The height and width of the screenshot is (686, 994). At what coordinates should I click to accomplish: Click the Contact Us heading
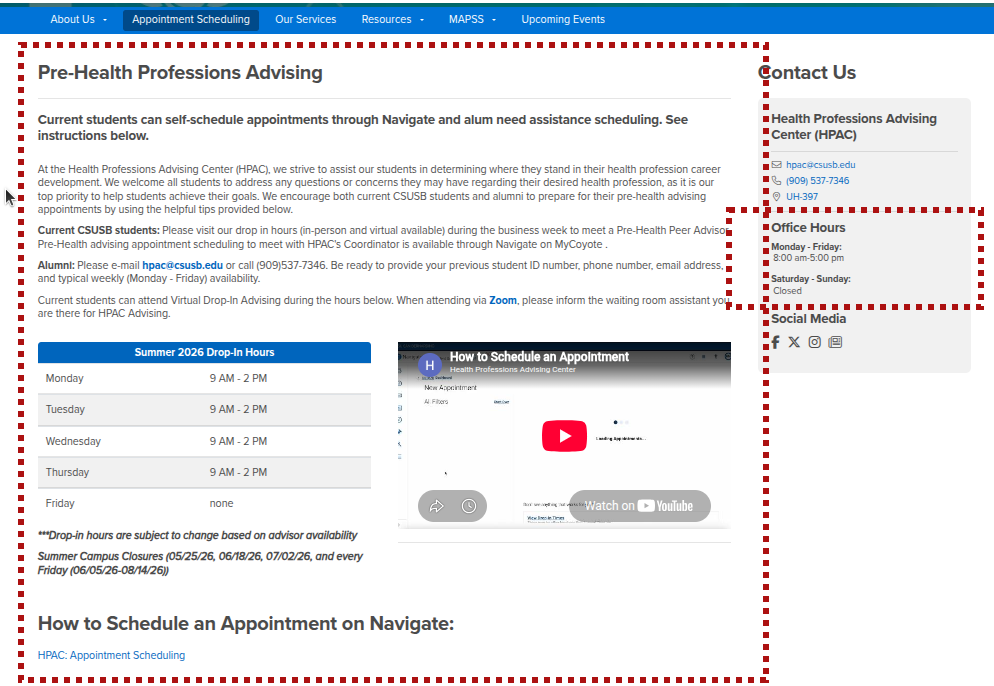click(807, 72)
